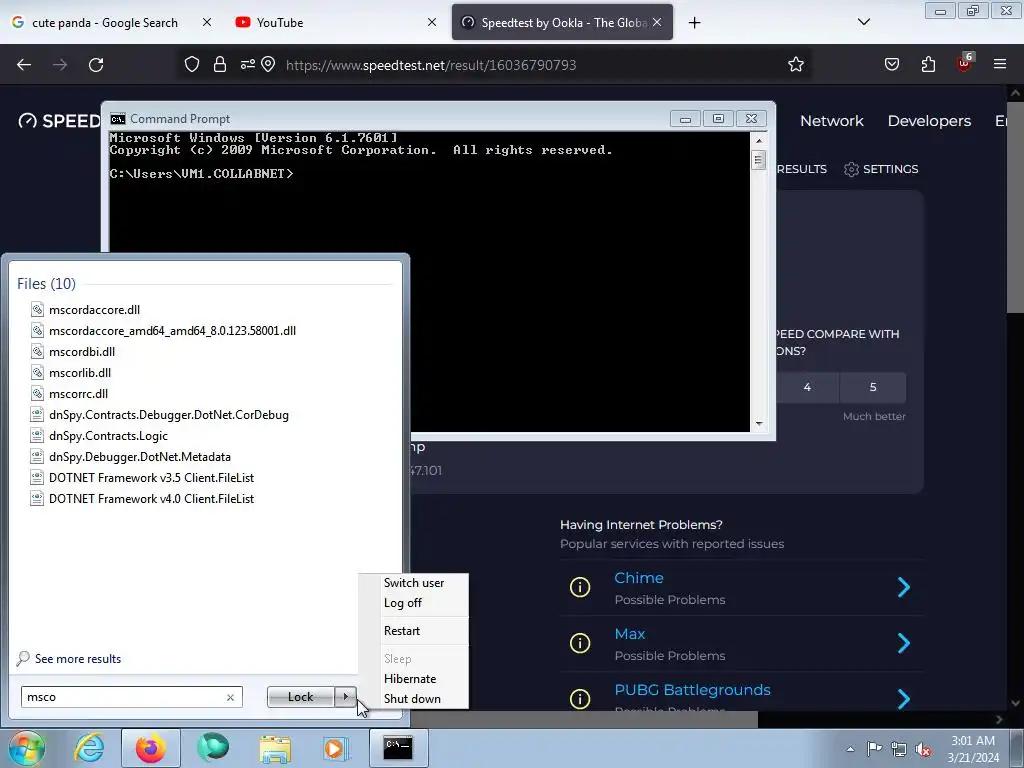Open Windows Media Player taskbar icon
This screenshot has width=1024, height=768.
coord(336,748)
